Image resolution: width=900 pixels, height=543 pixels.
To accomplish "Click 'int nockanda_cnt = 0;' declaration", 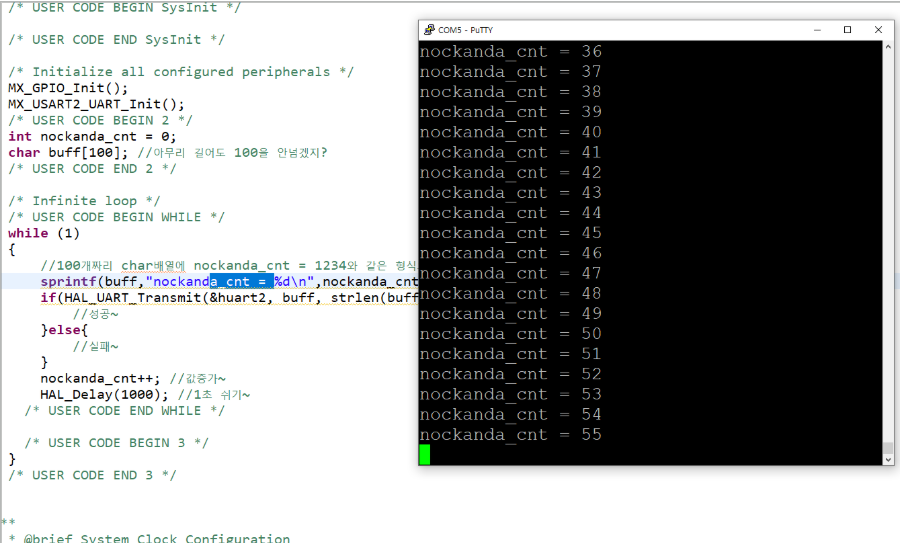I will pyautogui.click(x=92, y=137).
